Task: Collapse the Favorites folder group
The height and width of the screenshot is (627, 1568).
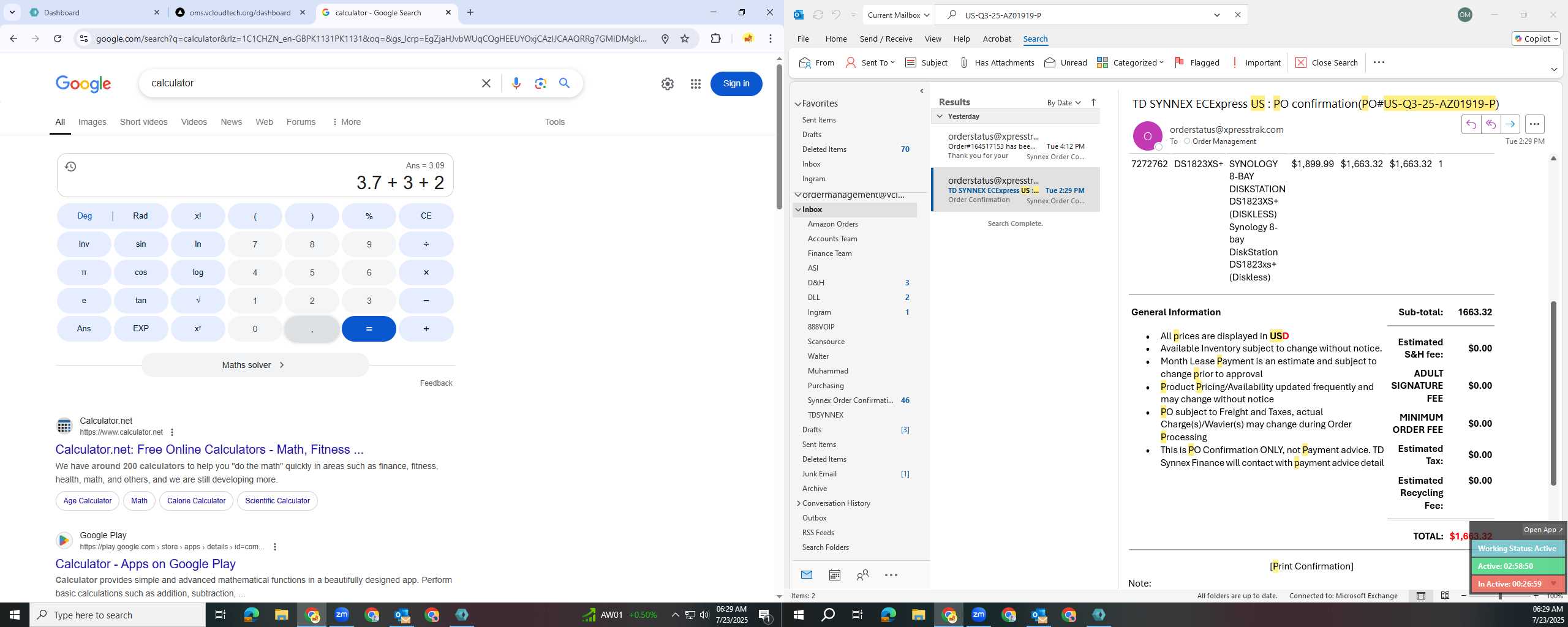Action: (x=798, y=104)
